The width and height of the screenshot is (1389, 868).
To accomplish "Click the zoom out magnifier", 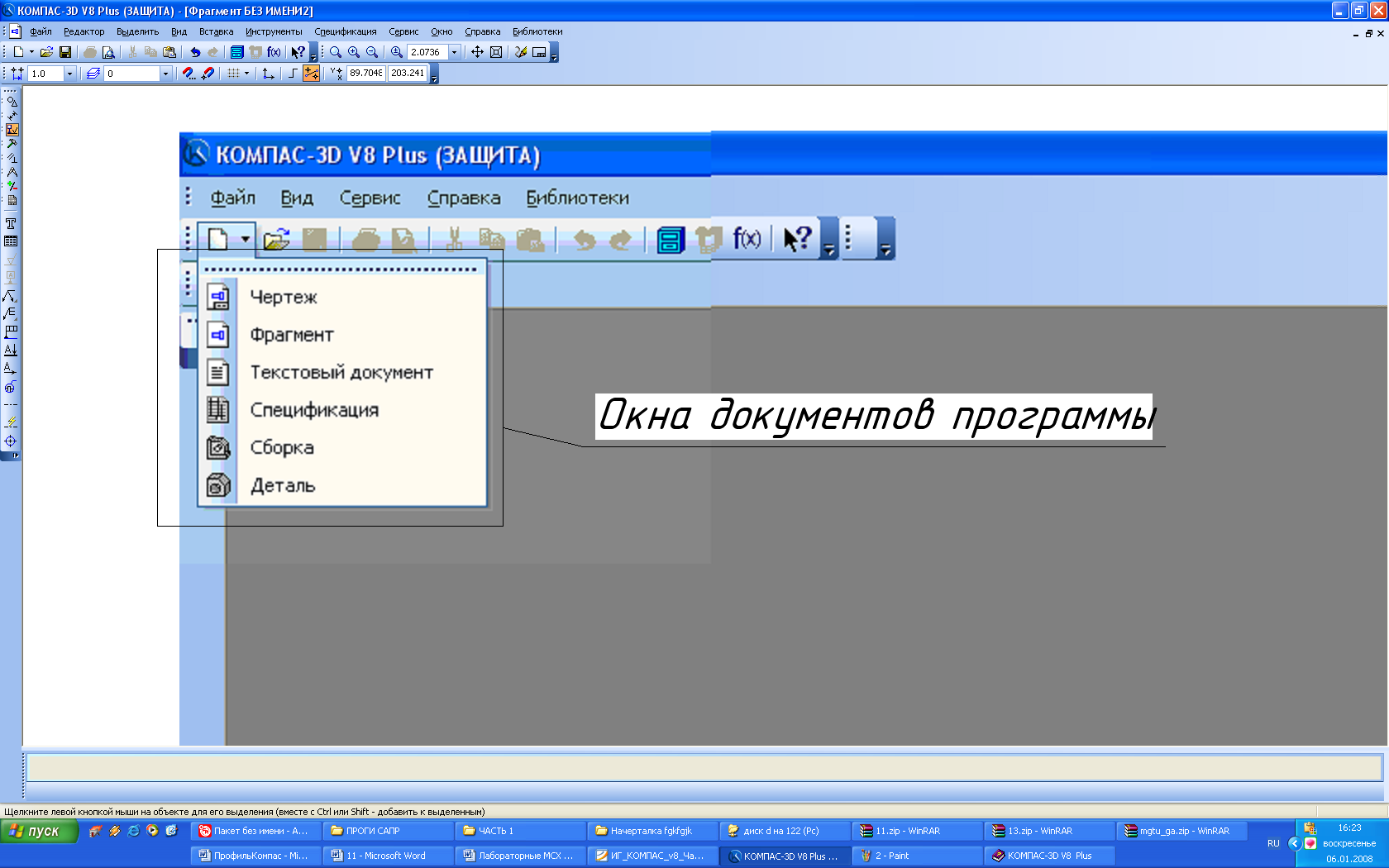I will [372, 52].
